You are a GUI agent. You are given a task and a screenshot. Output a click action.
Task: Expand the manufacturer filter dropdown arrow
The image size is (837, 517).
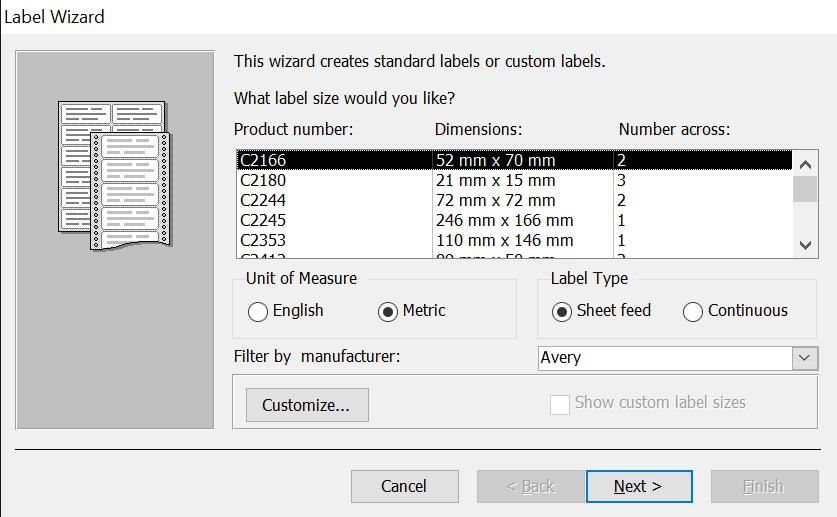(x=805, y=357)
